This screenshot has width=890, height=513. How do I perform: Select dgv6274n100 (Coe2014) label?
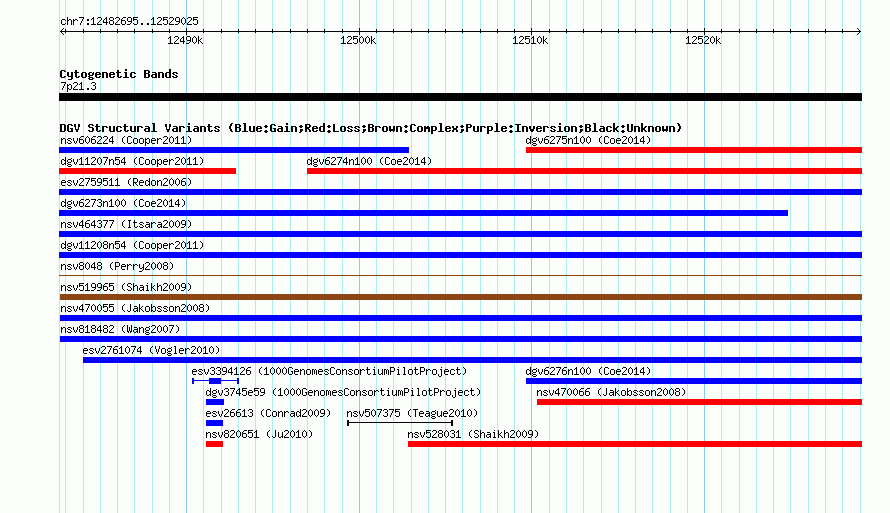pos(369,161)
